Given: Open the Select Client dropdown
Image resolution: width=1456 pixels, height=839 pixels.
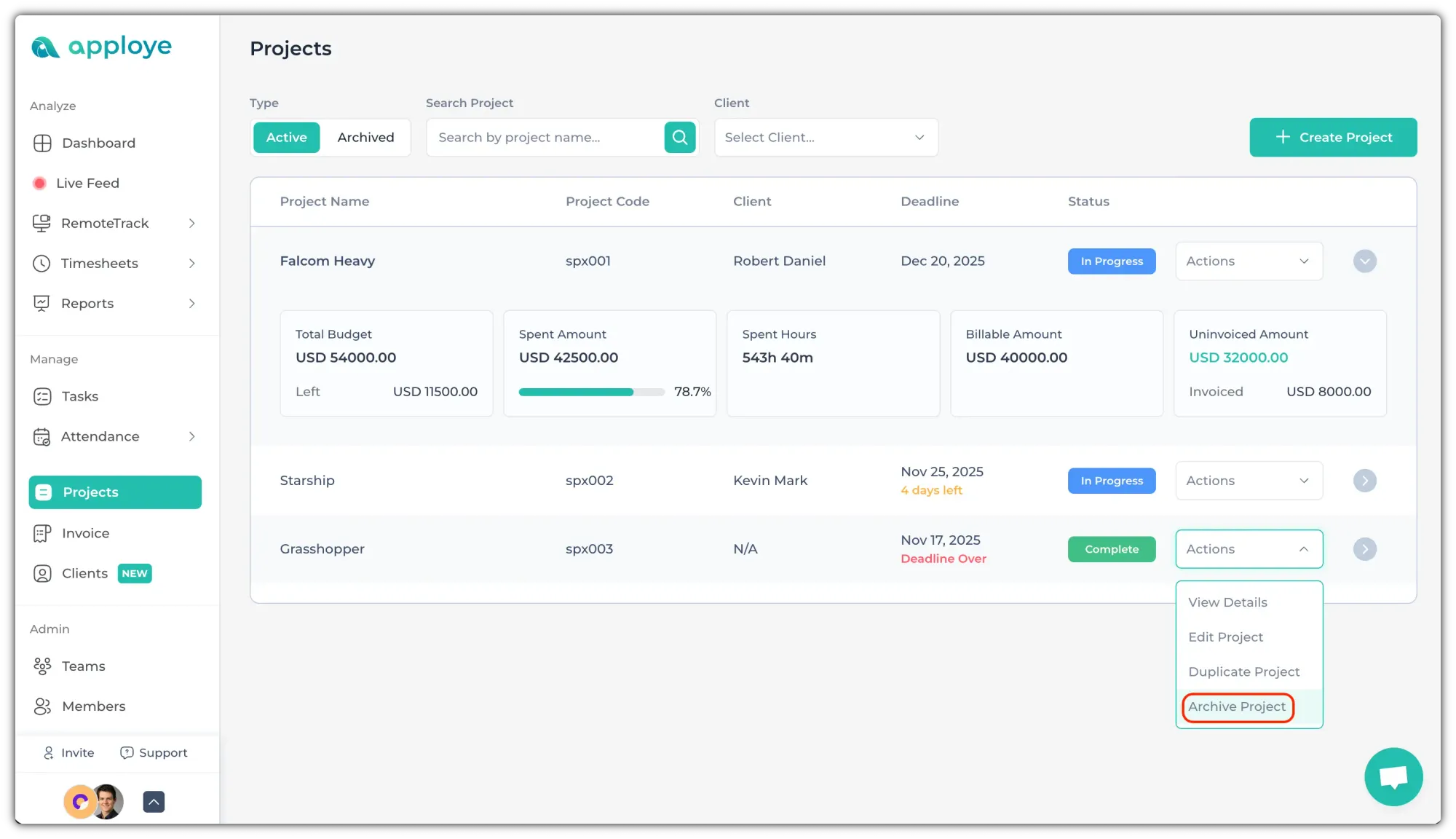Looking at the screenshot, I should [x=826, y=138].
